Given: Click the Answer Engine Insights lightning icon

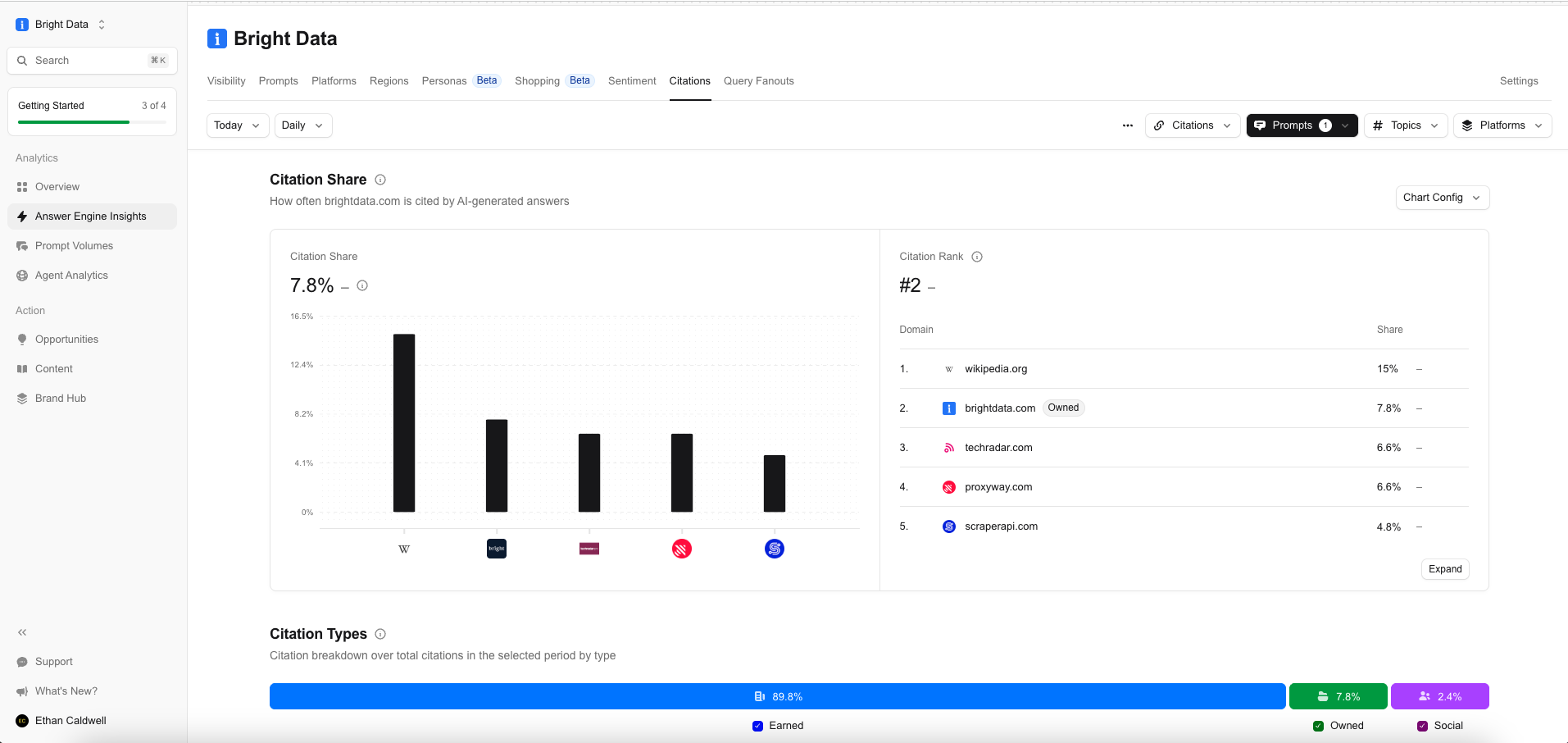Looking at the screenshot, I should tap(22, 217).
